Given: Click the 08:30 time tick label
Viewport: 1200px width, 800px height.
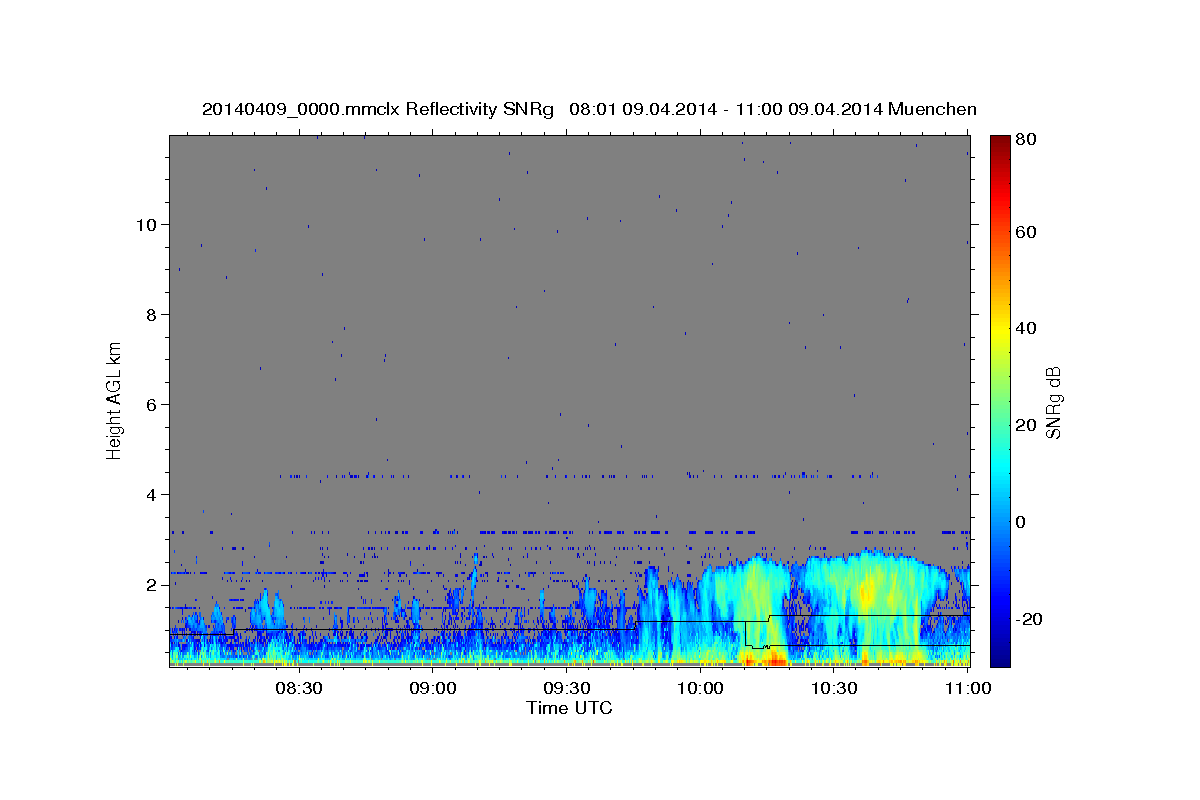Looking at the screenshot, I should pyautogui.click(x=298, y=688).
